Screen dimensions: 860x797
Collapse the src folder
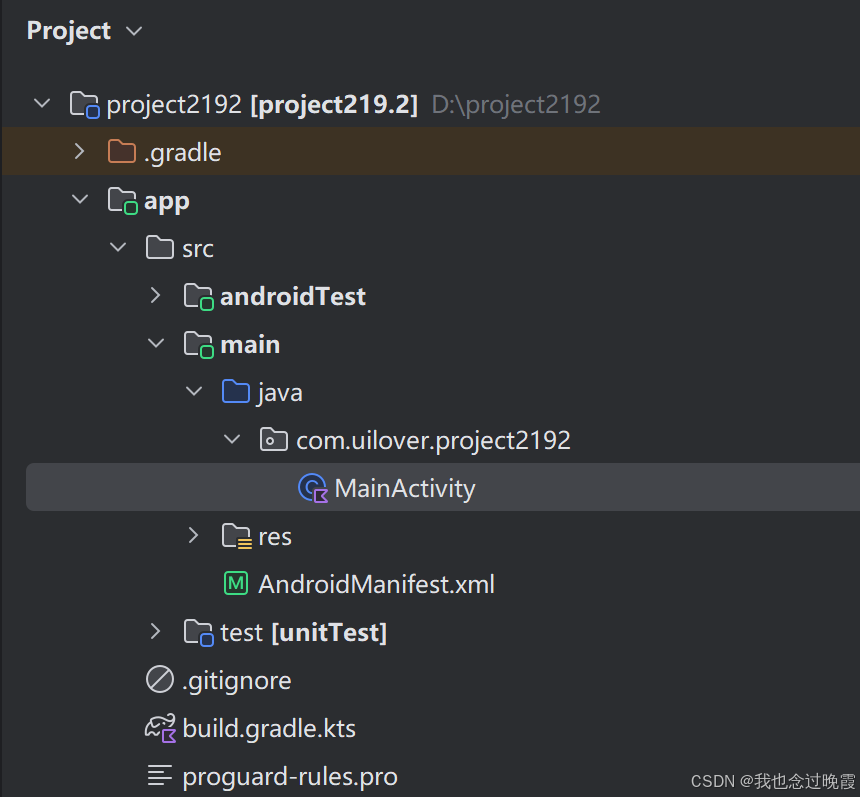tap(118, 247)
